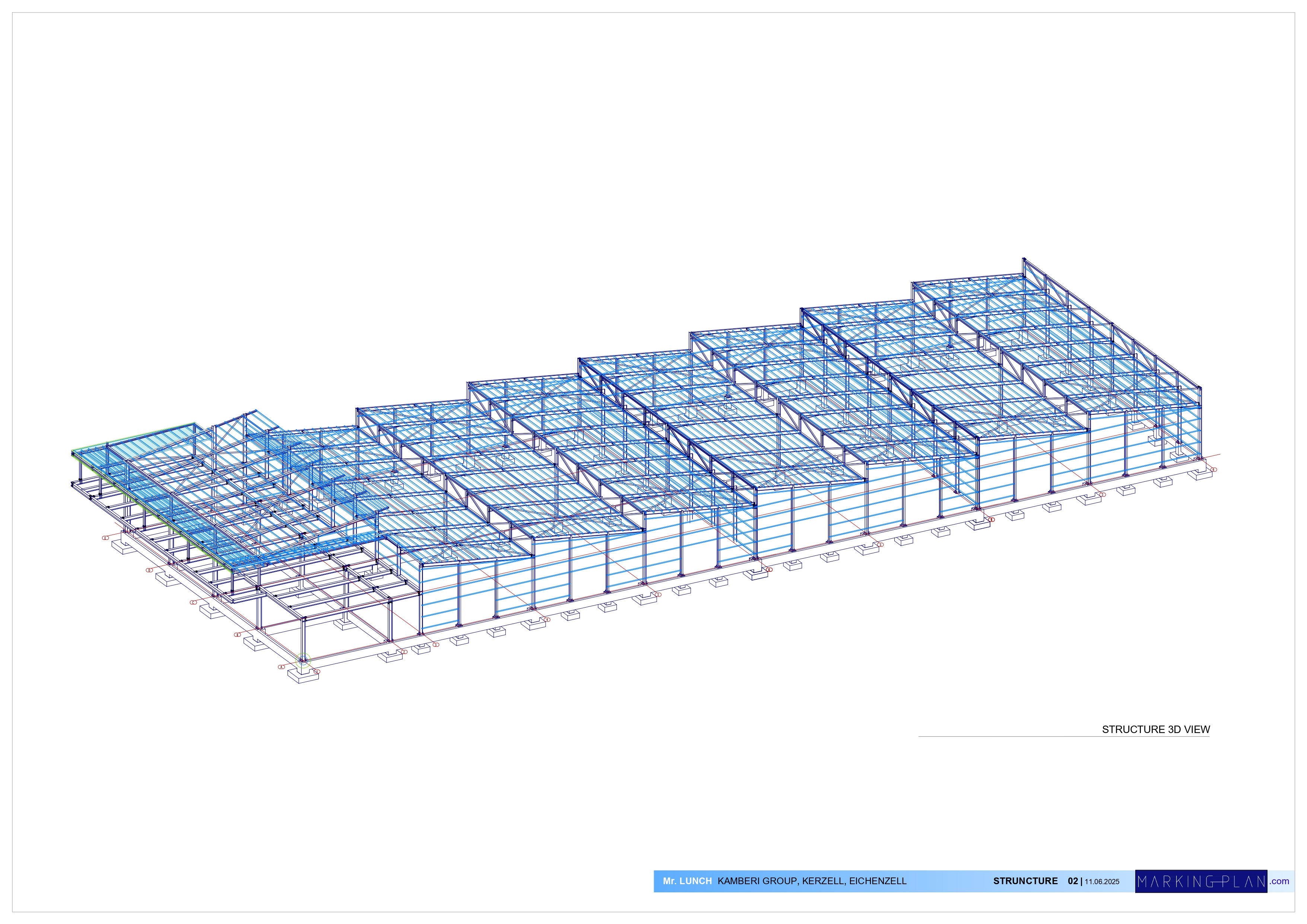
Task: Click the KAMBERI GROUP, KERZELL, EICHENZELL text
Action: click(x=812, y=881)
